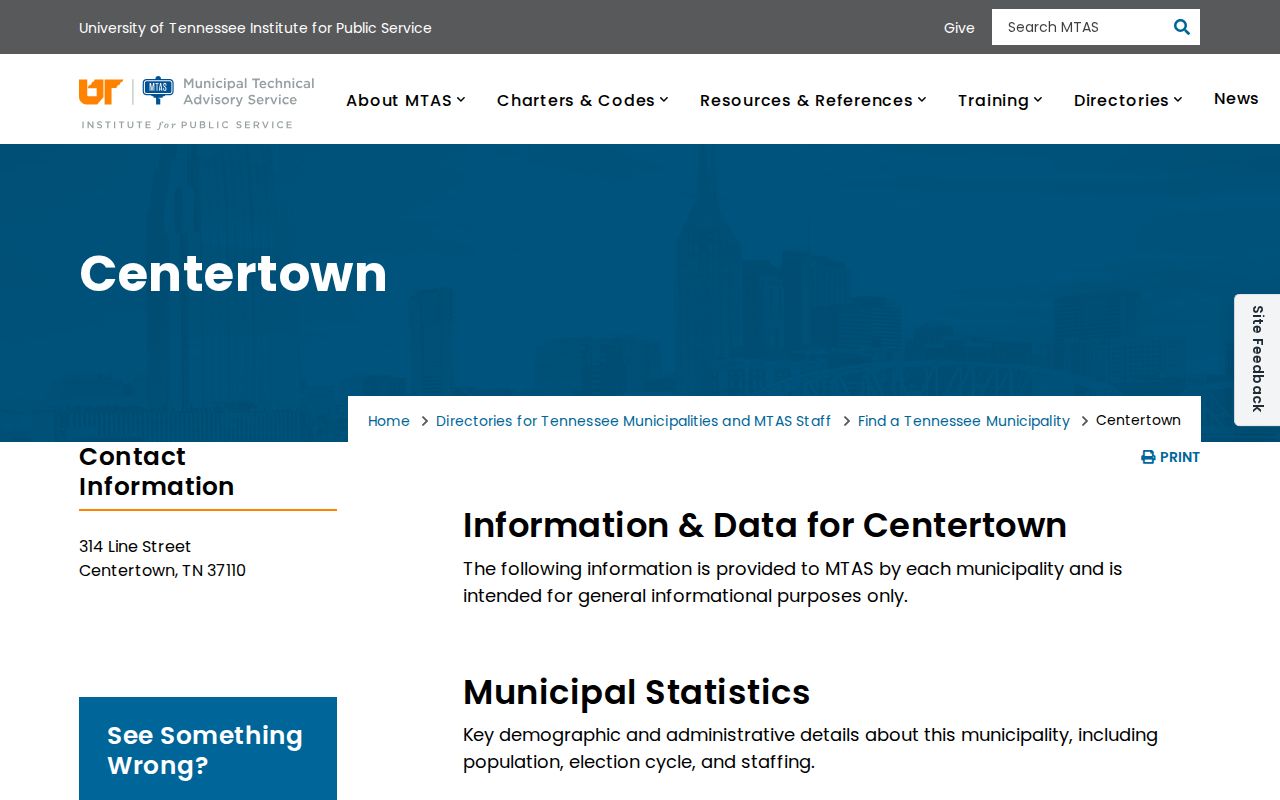This screenshot has width=1280, height=800.
Task: Go to the News page
Action: point(1236,98)
